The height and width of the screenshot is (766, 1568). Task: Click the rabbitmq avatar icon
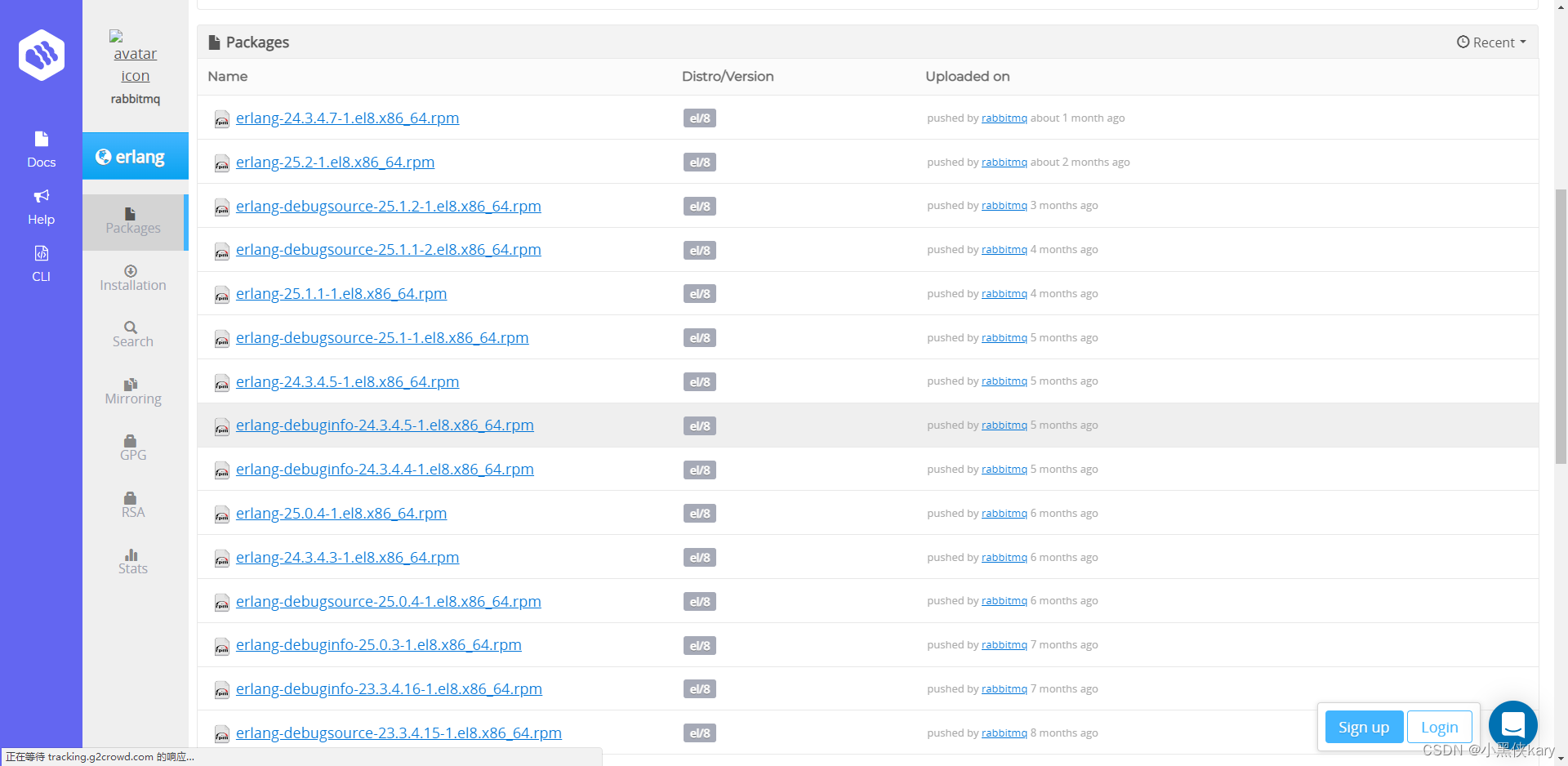(135, 56)
